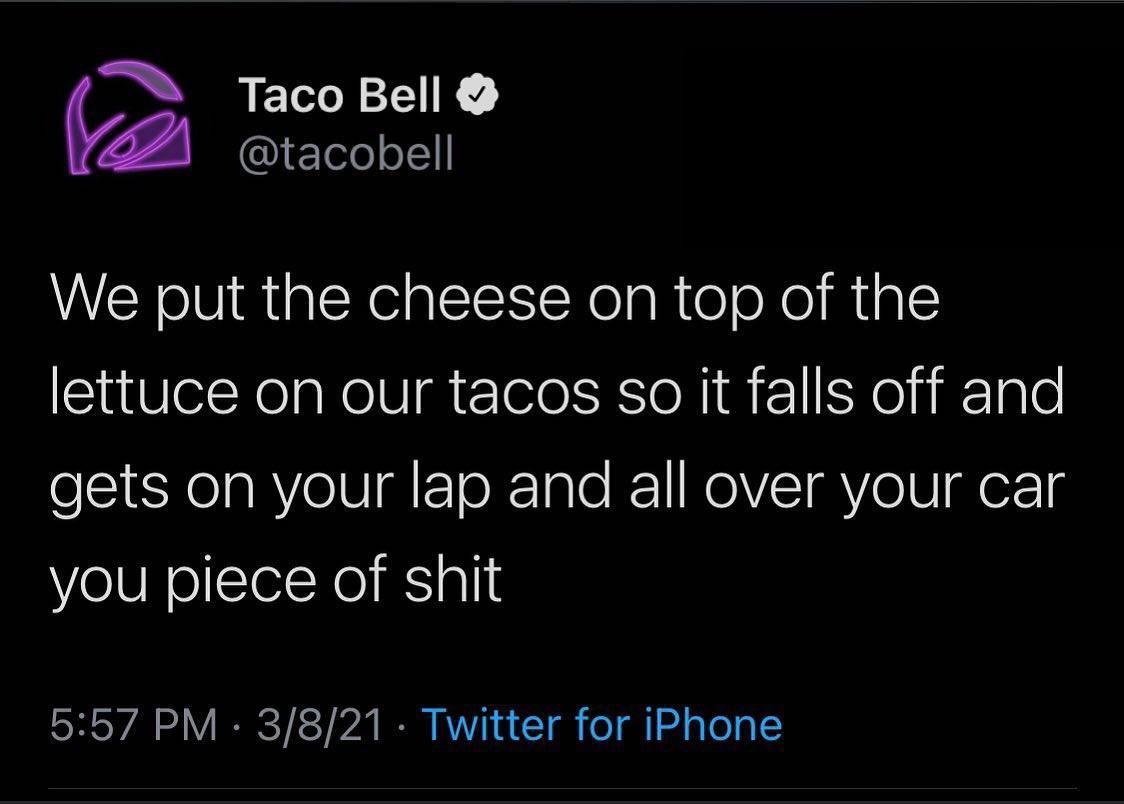
Task: Click the tweet line starting "We put the cheese"
Action: click(495, 299)
